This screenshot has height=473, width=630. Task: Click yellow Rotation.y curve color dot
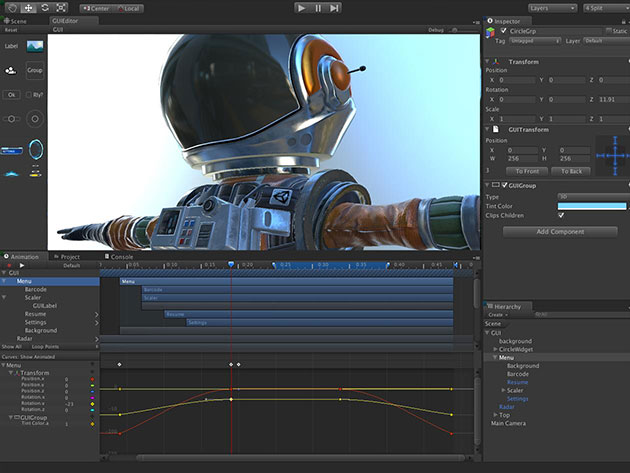(92, 404)
